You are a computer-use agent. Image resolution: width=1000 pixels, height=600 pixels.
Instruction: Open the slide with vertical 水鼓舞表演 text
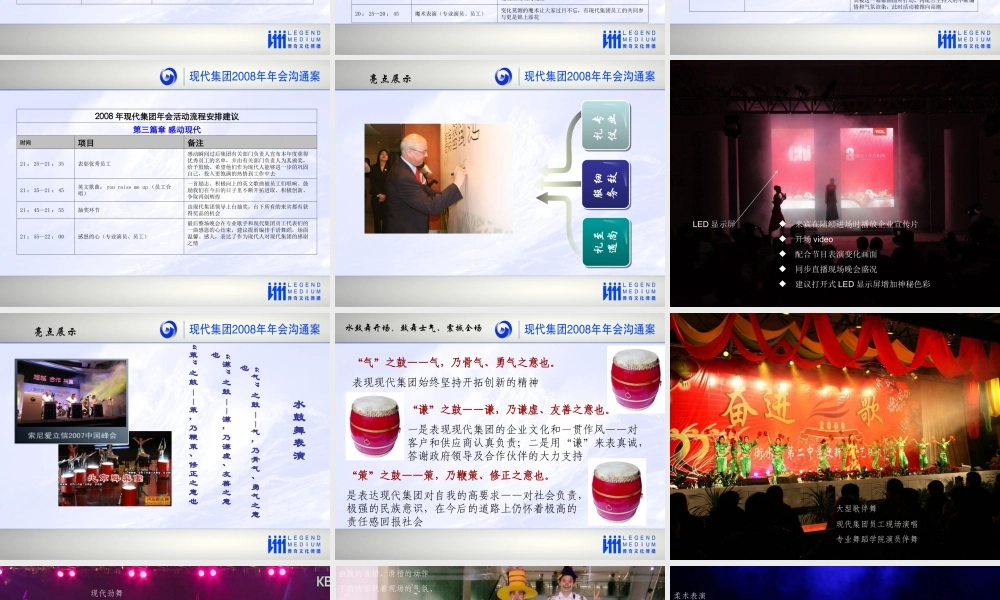pos(165,437)
